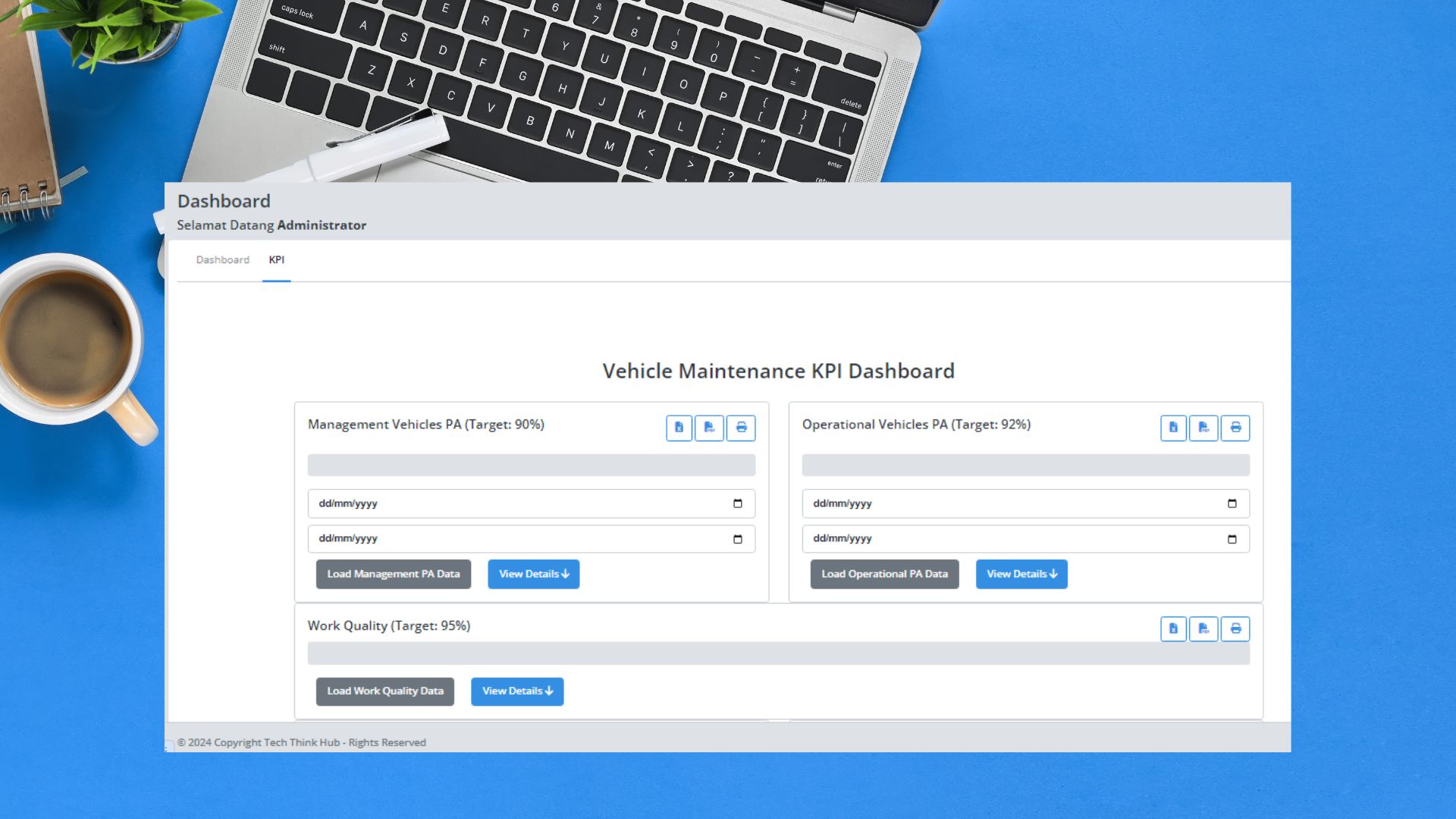Export Work Quality data to Excel
This screenshot has width=1456, height=819.
pos(1173,629)
